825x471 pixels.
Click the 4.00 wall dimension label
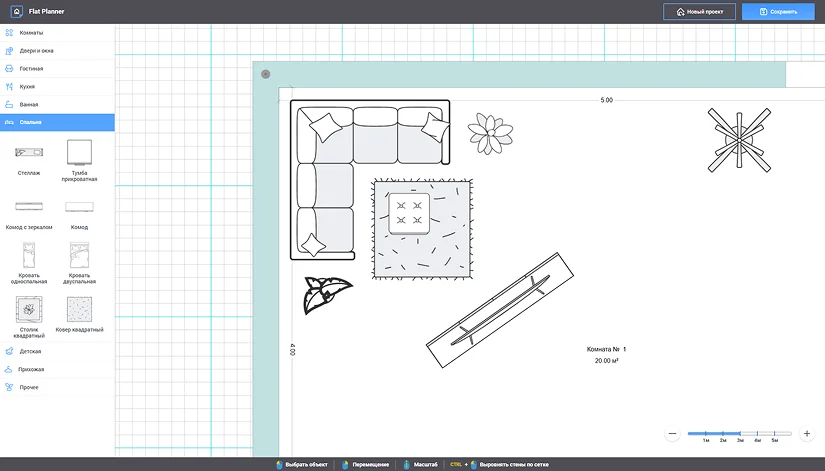[x=293, y=349]
